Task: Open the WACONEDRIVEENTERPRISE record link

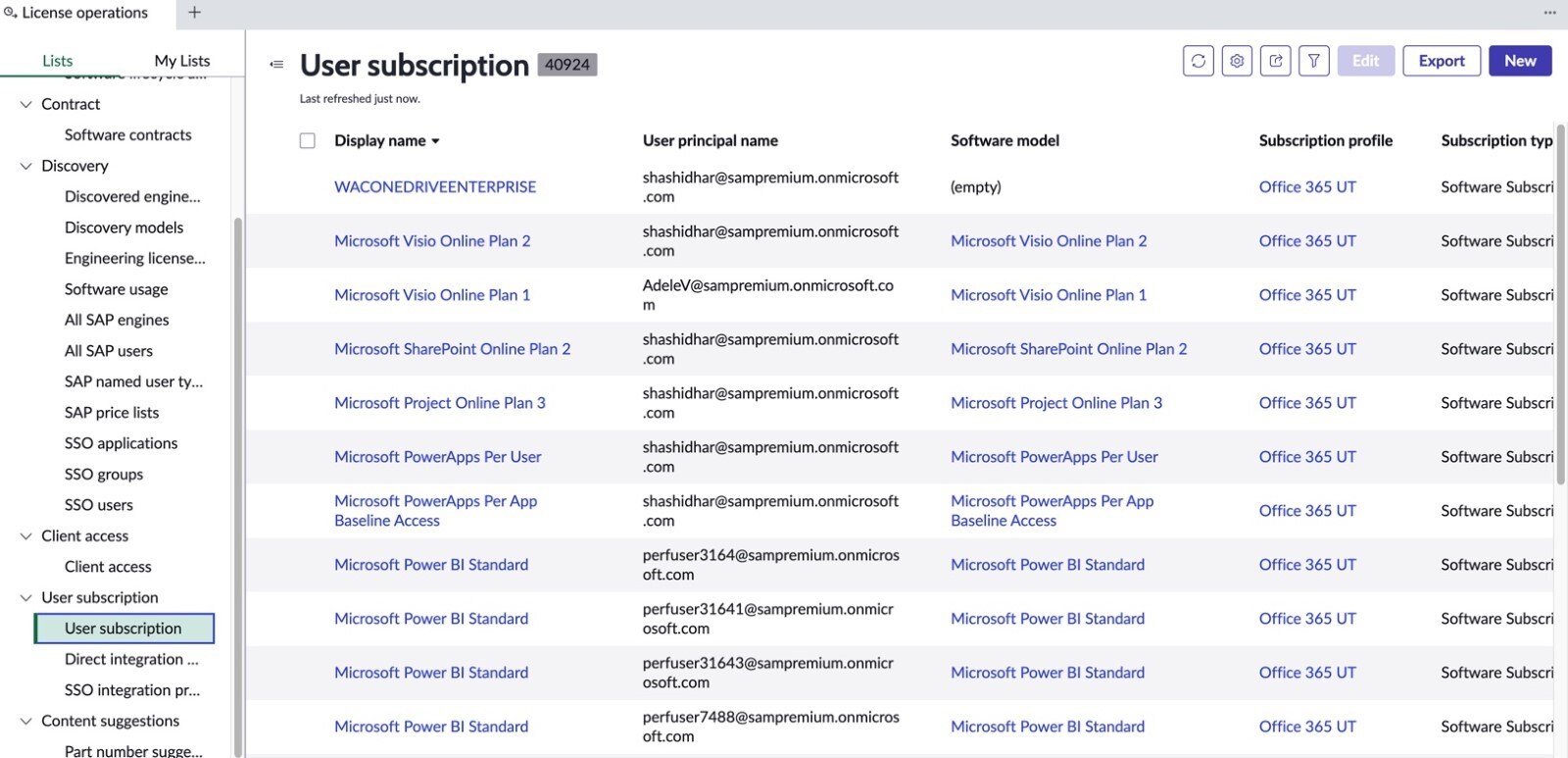Action: 435,187
